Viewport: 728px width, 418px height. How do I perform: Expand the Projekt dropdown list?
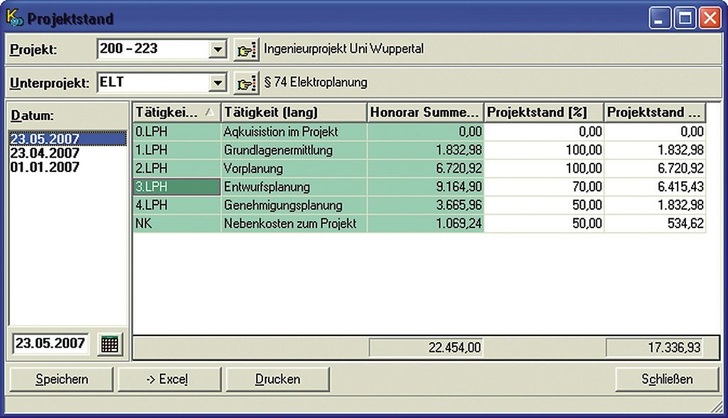(220, 49)
